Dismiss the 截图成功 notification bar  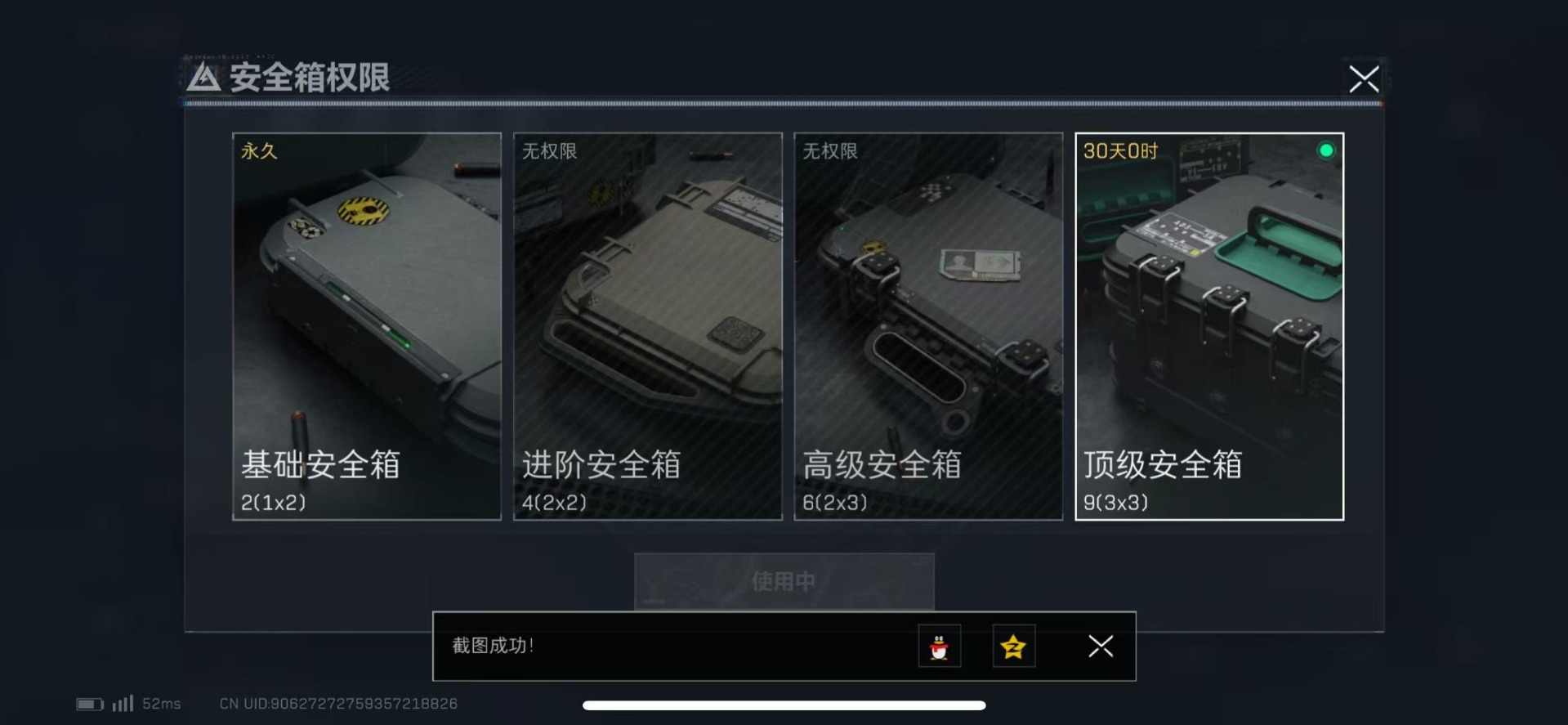coord(1101,647)
